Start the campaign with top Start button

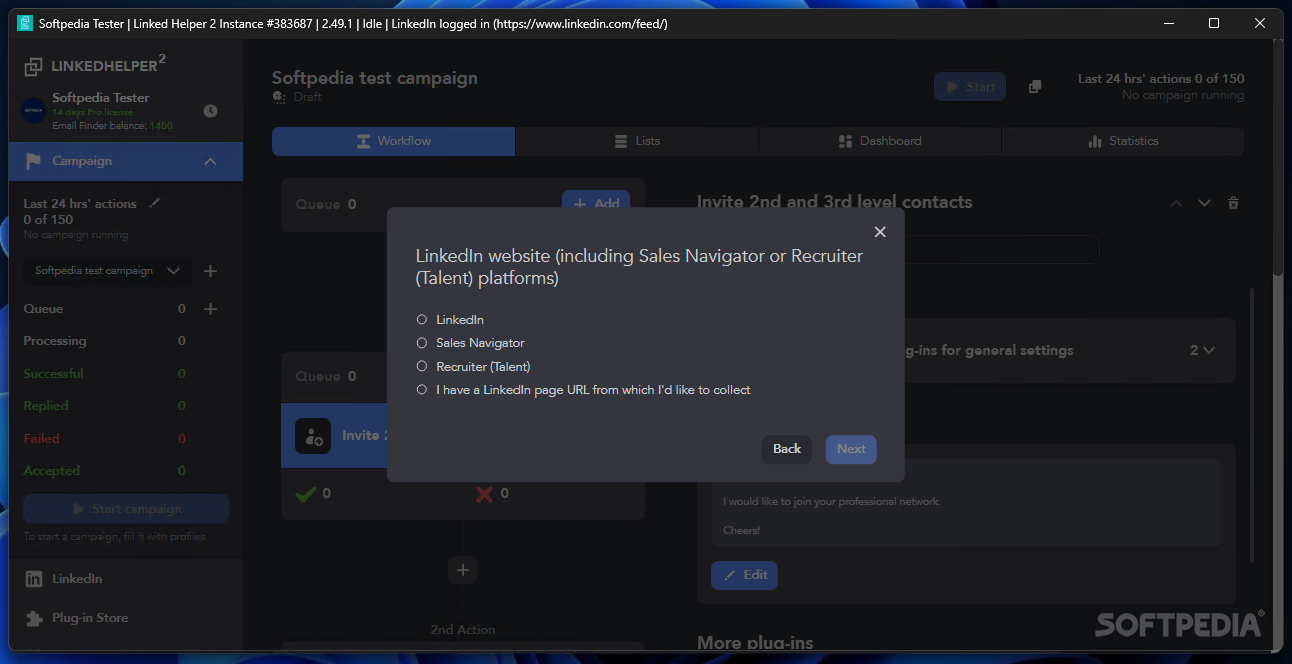pyautogui.click(x=970, y=87)
